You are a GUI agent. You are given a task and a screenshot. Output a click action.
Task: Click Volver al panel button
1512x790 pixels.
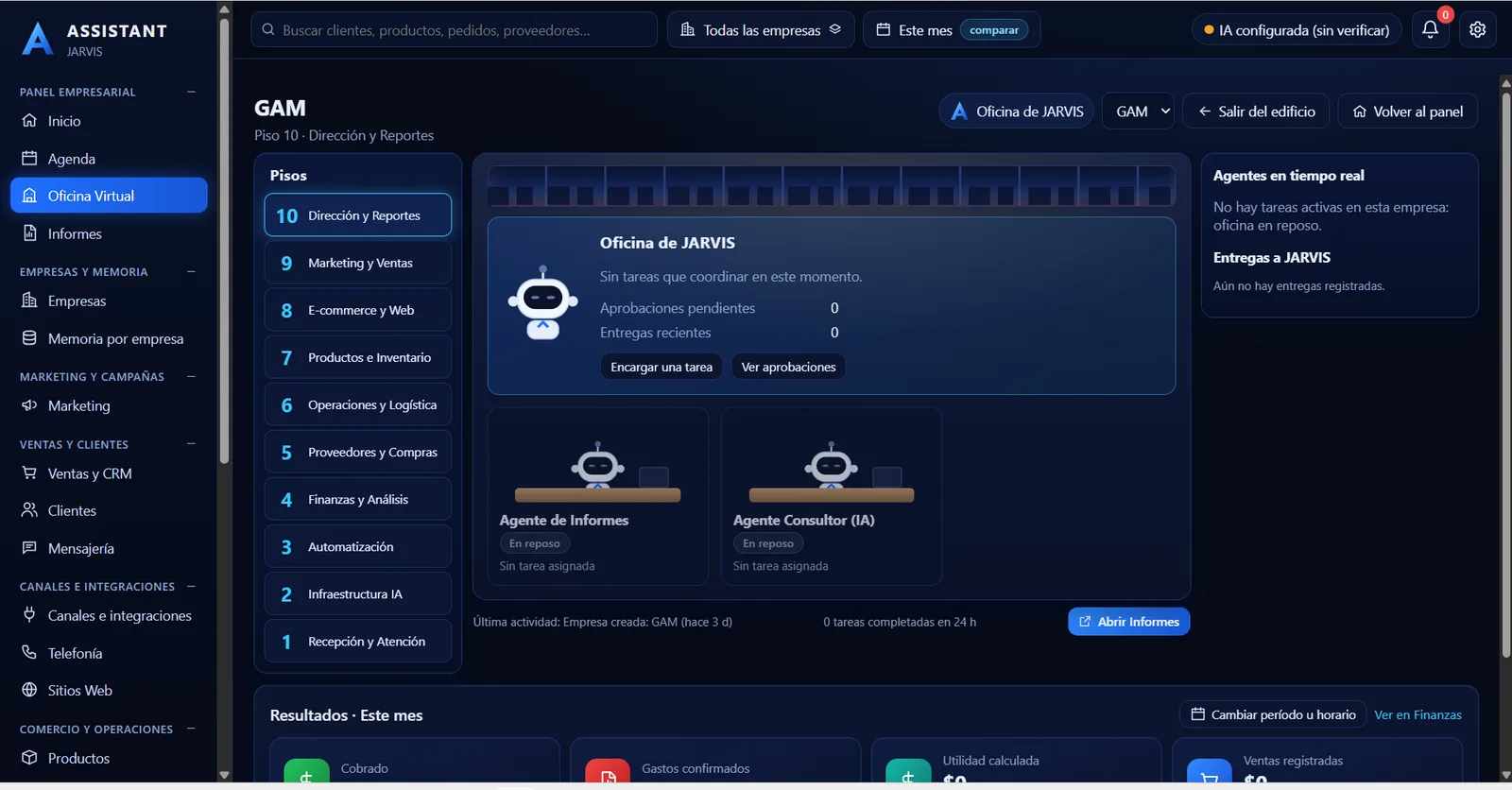click(1407, 112)
